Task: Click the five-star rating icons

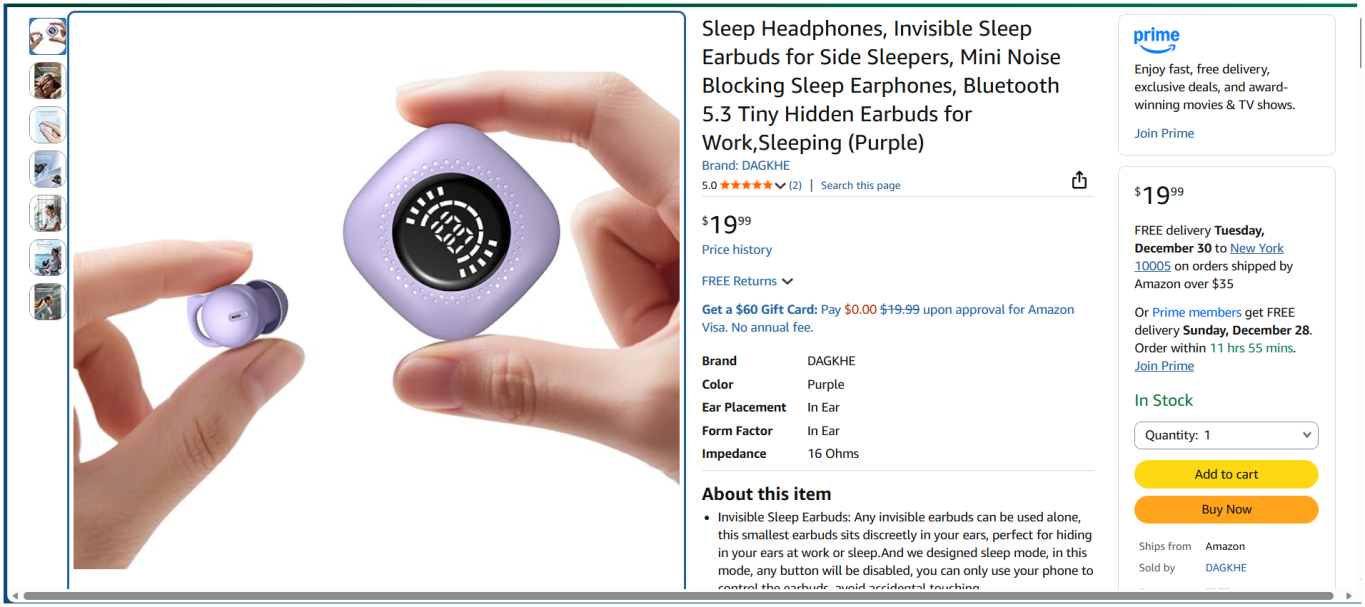Action: click(746, 185)
